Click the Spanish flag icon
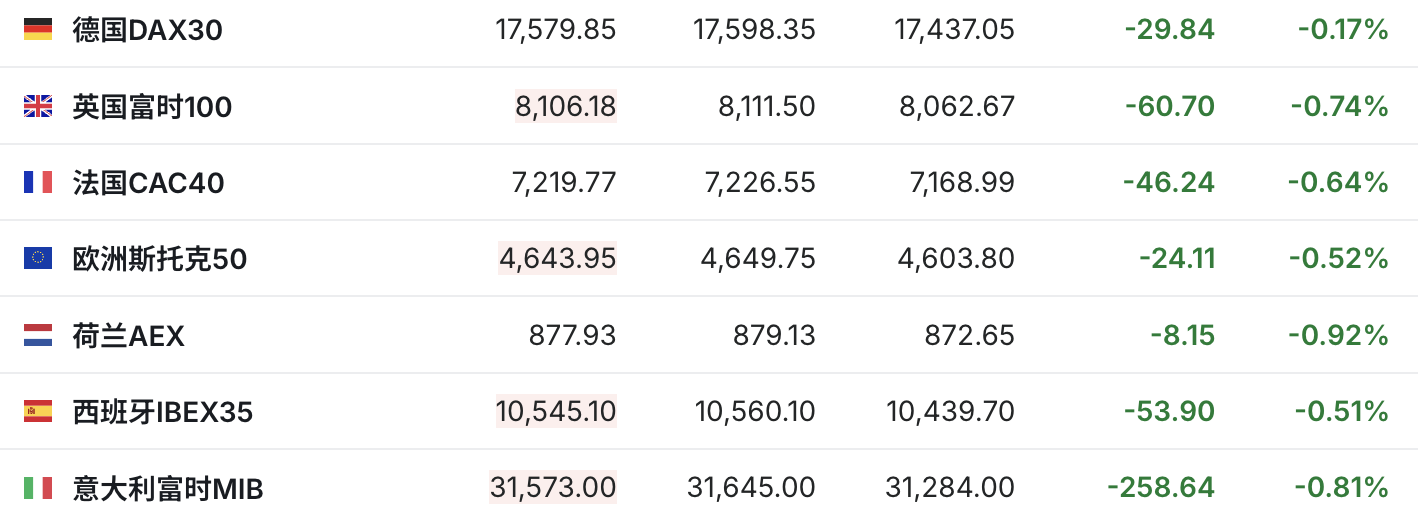This screenshot has height=510, width=1418. (38, 411)
